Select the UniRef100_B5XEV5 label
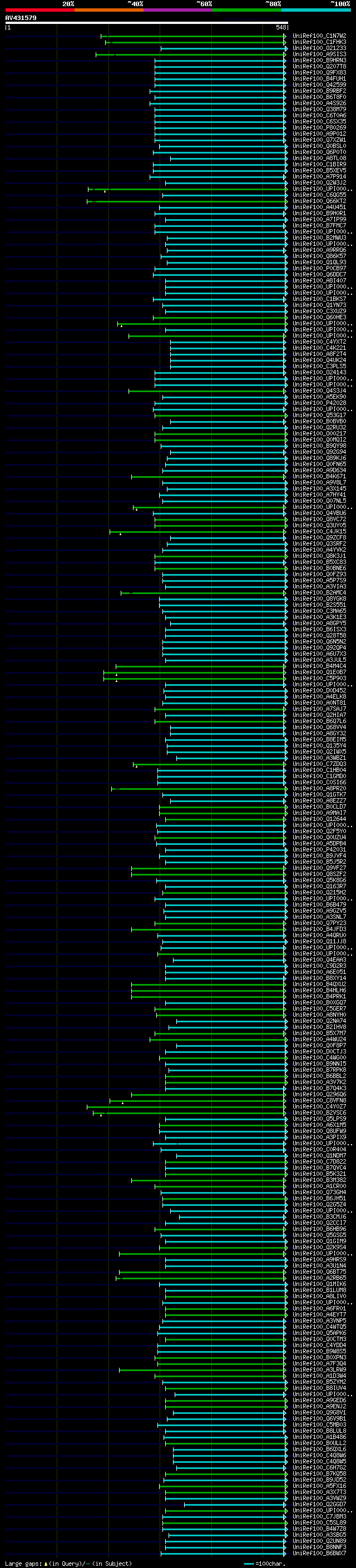Viewport: 356px width, 1568px height. tap(319, 170)
